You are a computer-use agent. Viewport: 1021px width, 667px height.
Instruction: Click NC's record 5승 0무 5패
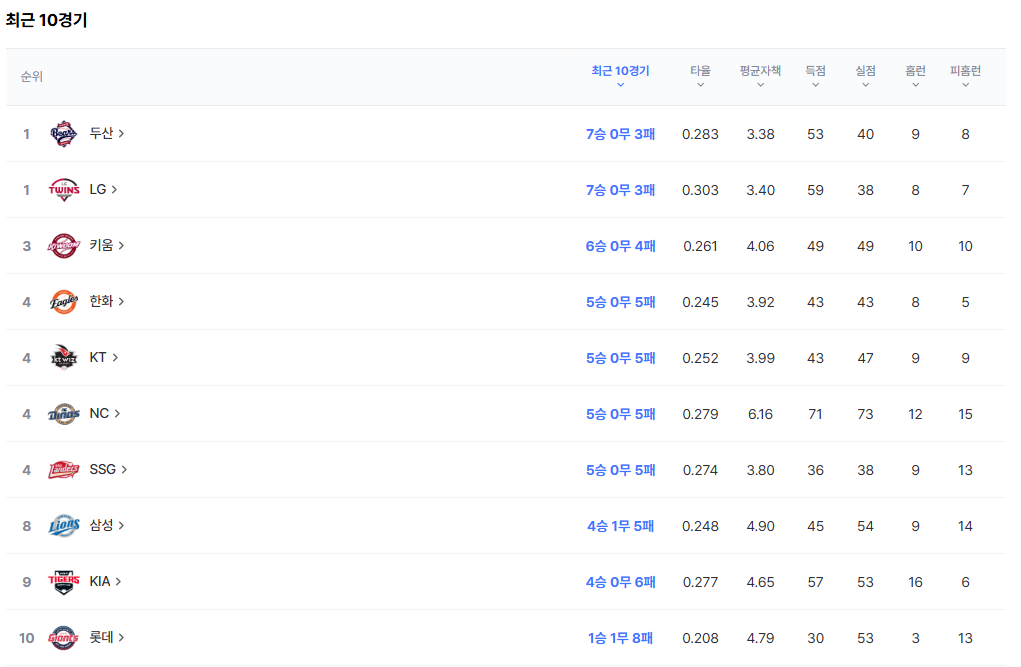pos(620,414)
